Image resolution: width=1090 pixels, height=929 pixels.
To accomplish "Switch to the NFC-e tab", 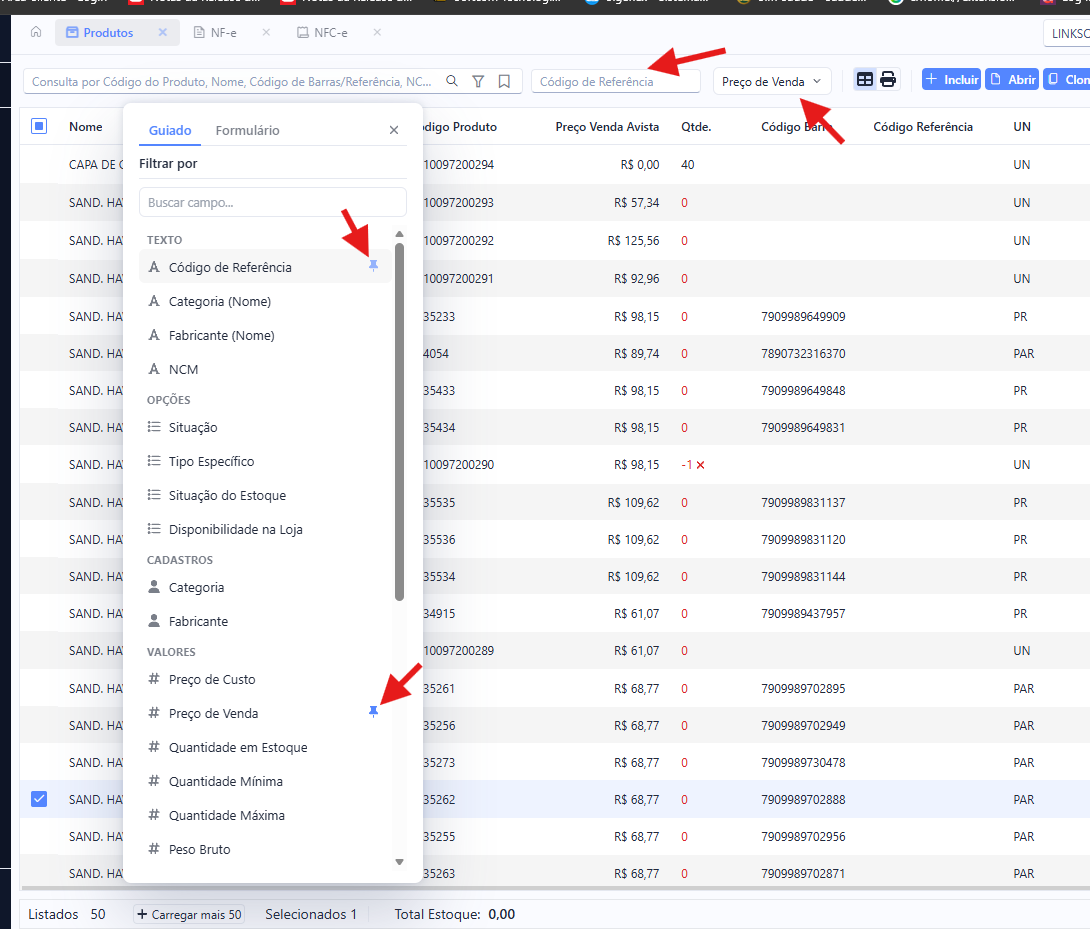I will [330, 33].
